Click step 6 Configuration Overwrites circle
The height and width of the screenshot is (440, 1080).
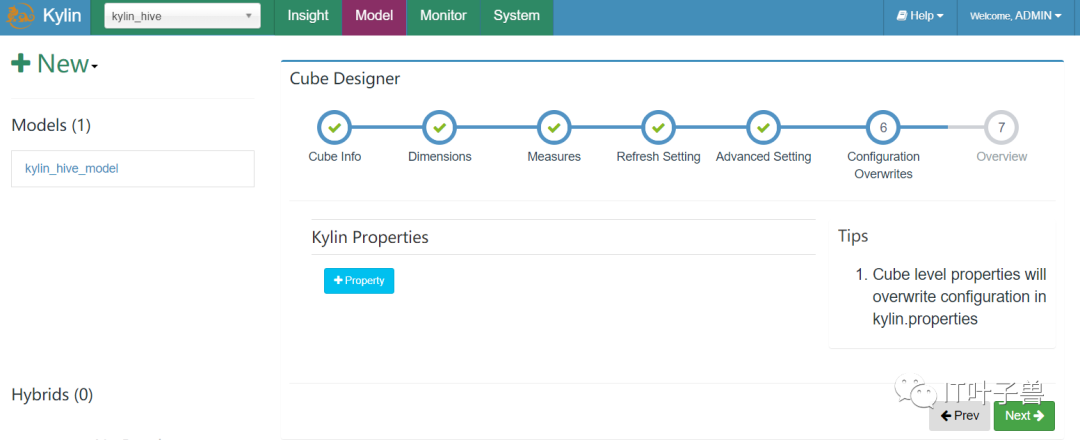tap(883, 127)
